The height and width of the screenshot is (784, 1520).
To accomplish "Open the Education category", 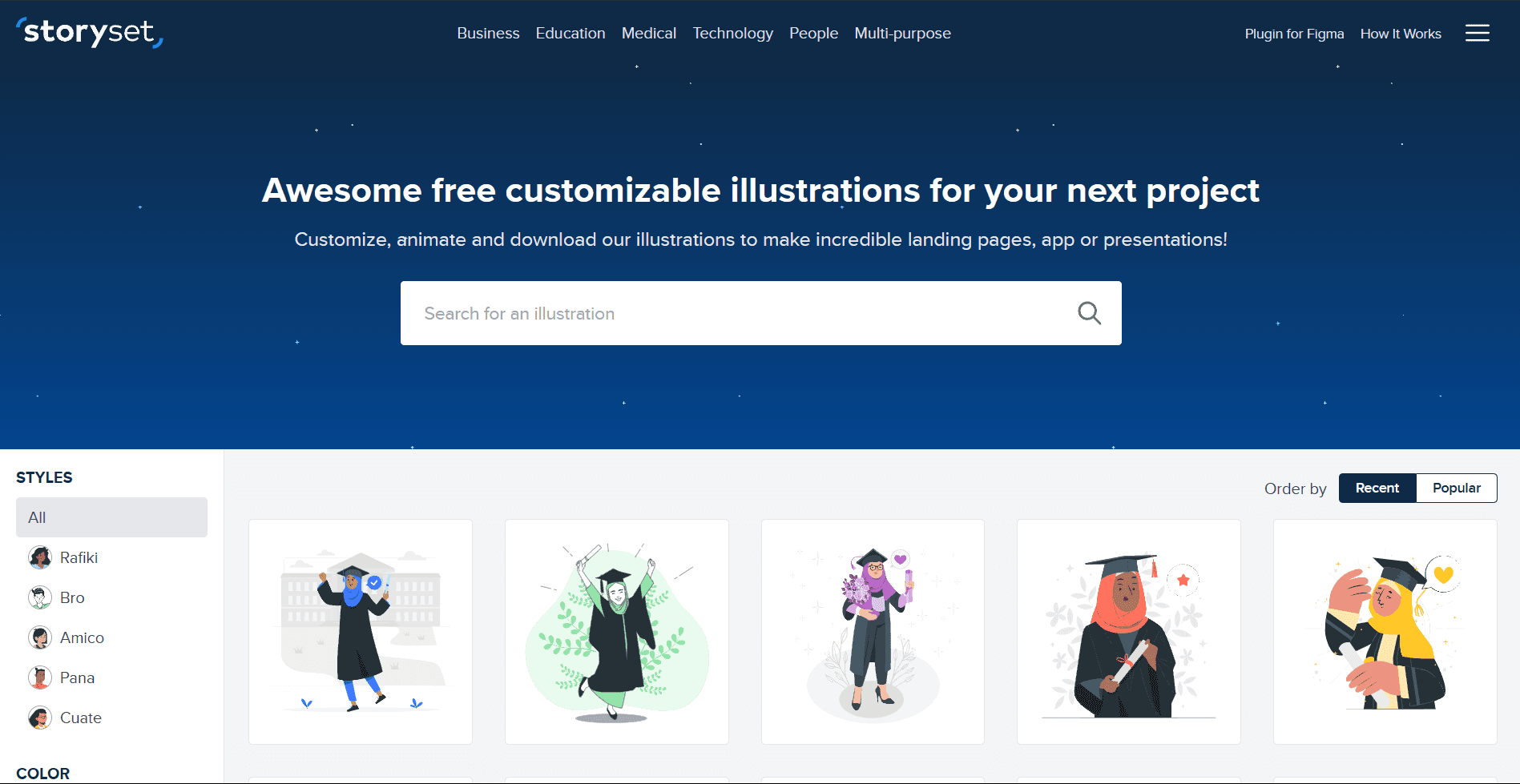I will pos(571,33).
